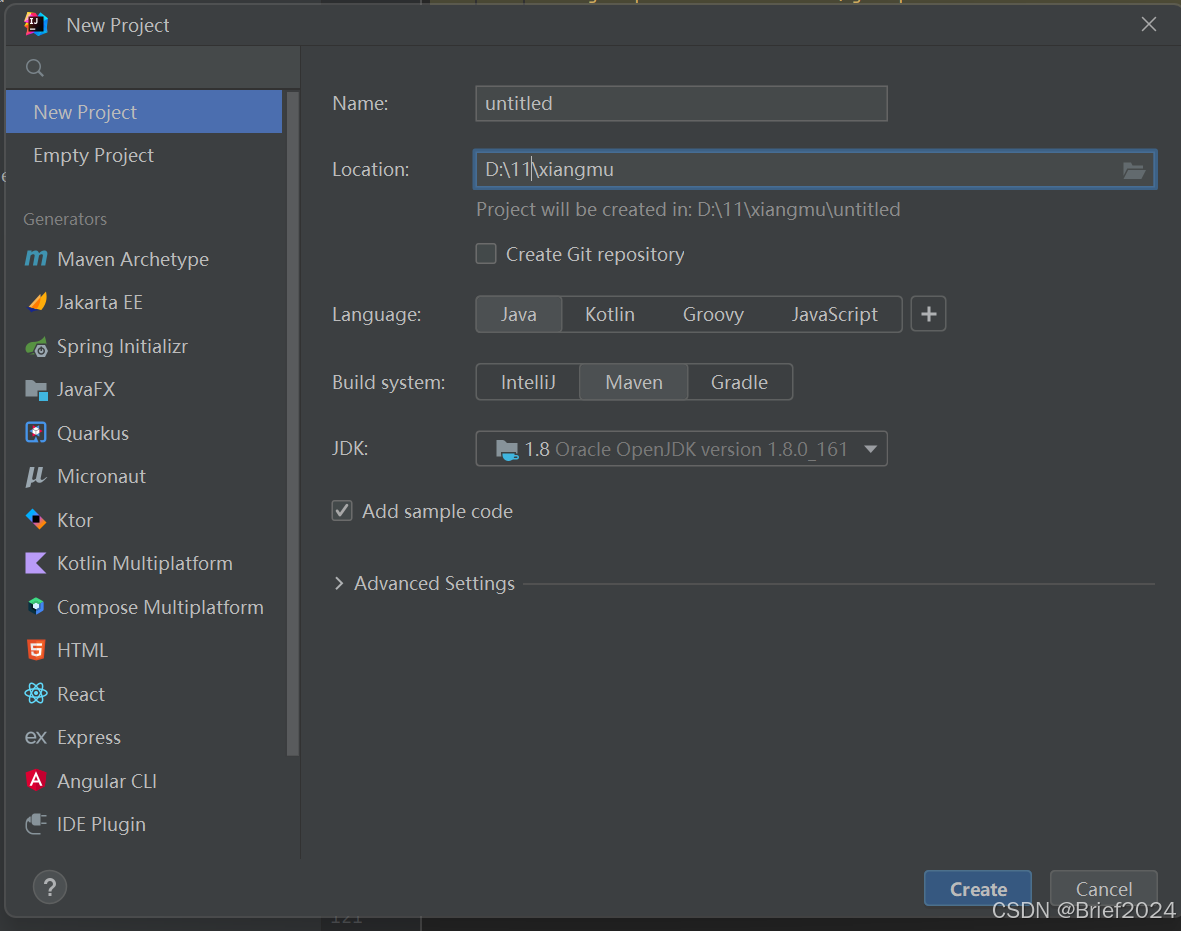The image size is (1181, 931).
Task: Open the Angular CLI generator
Action: point(144,781)
